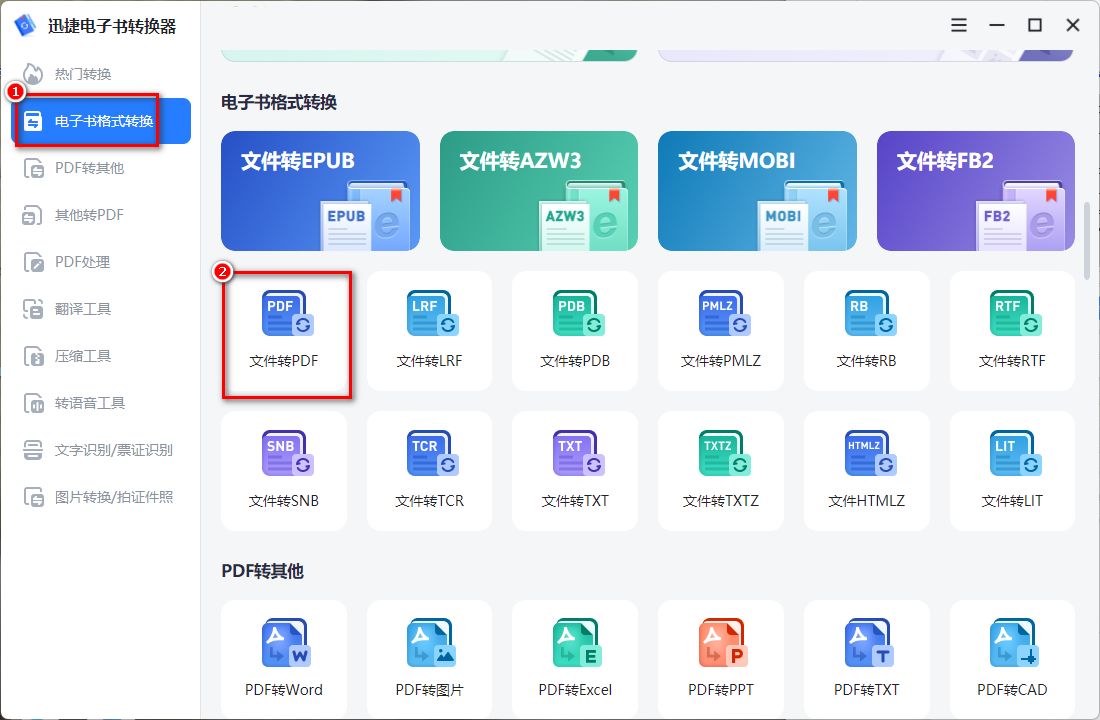Open the 文件转LRF converter
This screenshot has height=720, width=1100.
coord(429,331)
